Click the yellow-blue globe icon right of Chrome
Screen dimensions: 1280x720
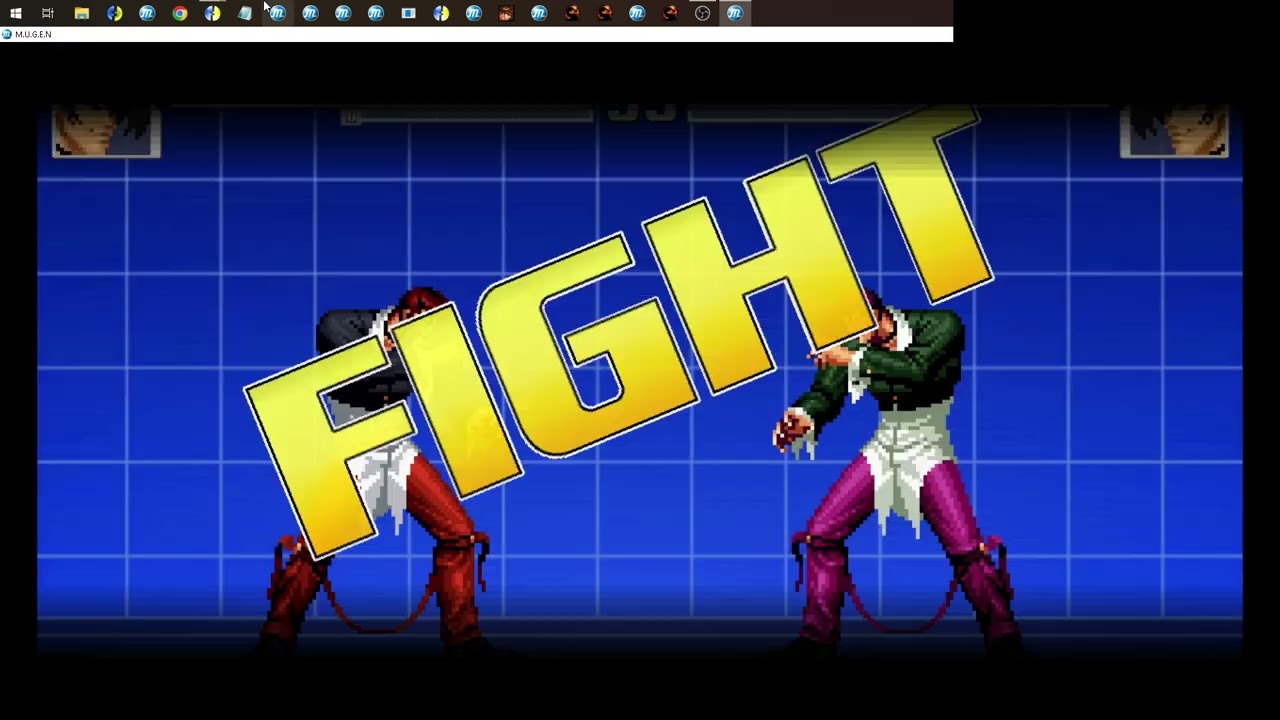213,13
